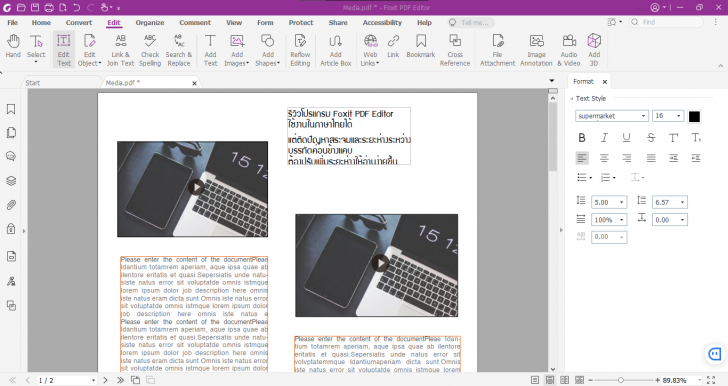Select Add Article Box

pyautogui.click(x=335, y=49)
